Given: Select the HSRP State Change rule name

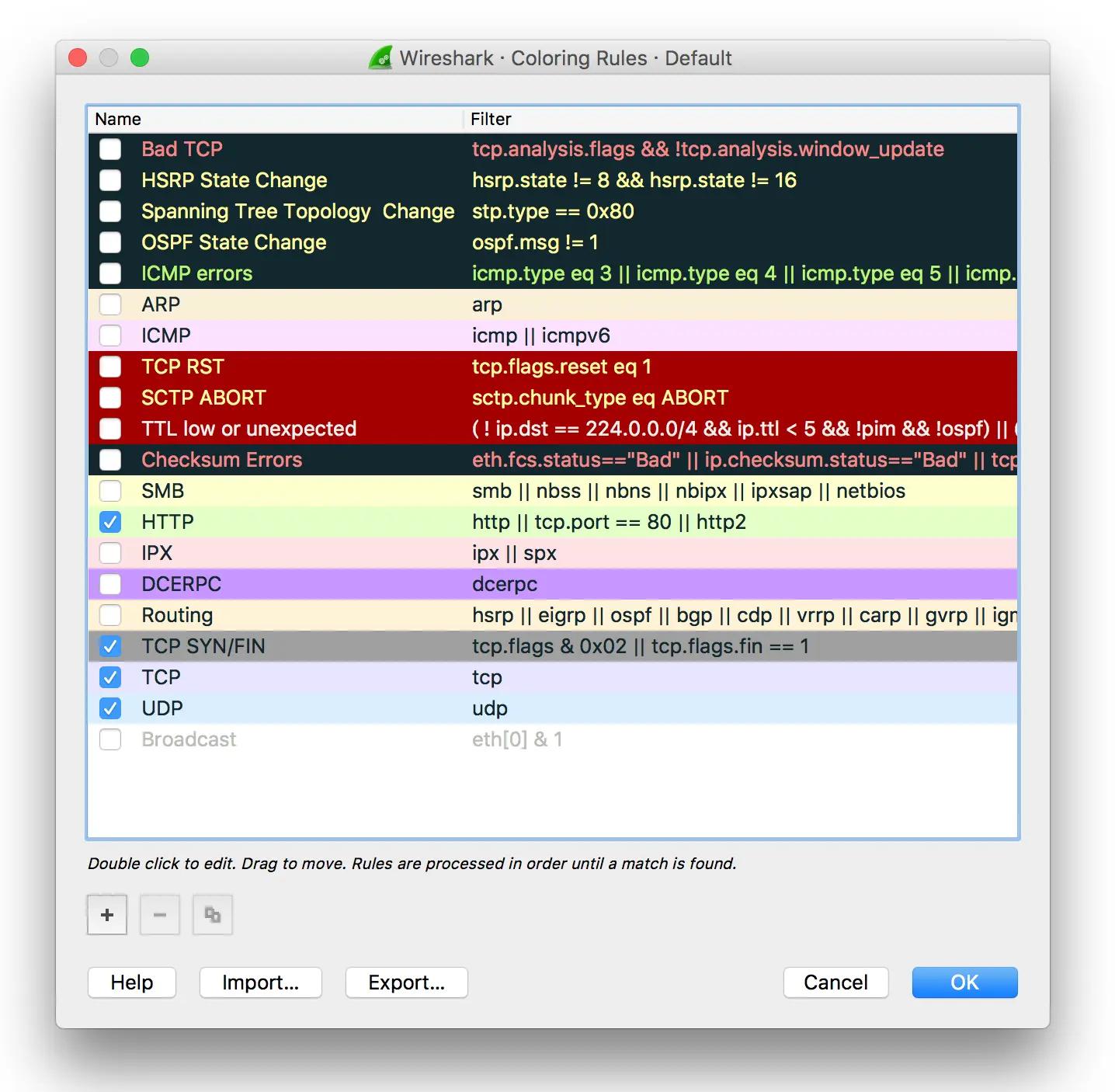Looking at the screenshot, I should 234,180.
